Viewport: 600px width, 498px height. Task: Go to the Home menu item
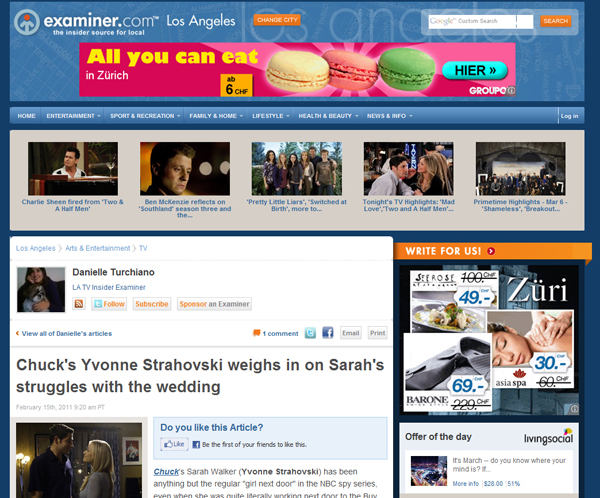click(x=26, y=116)
